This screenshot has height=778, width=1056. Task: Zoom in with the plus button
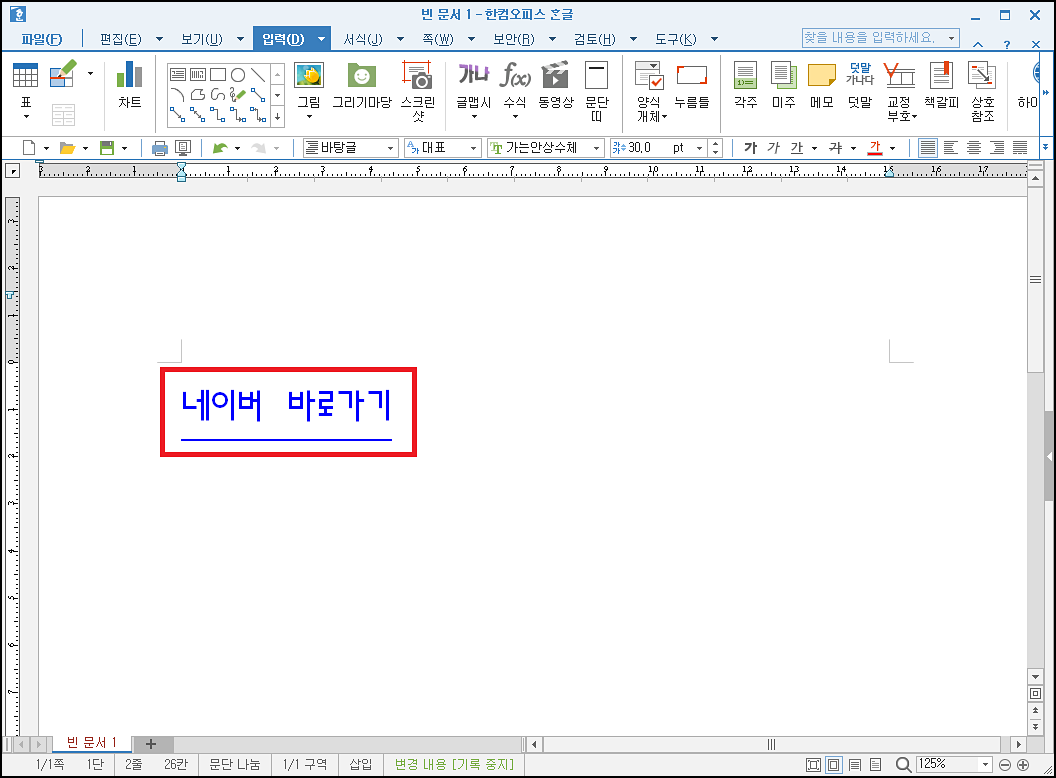pos(1023,765)
